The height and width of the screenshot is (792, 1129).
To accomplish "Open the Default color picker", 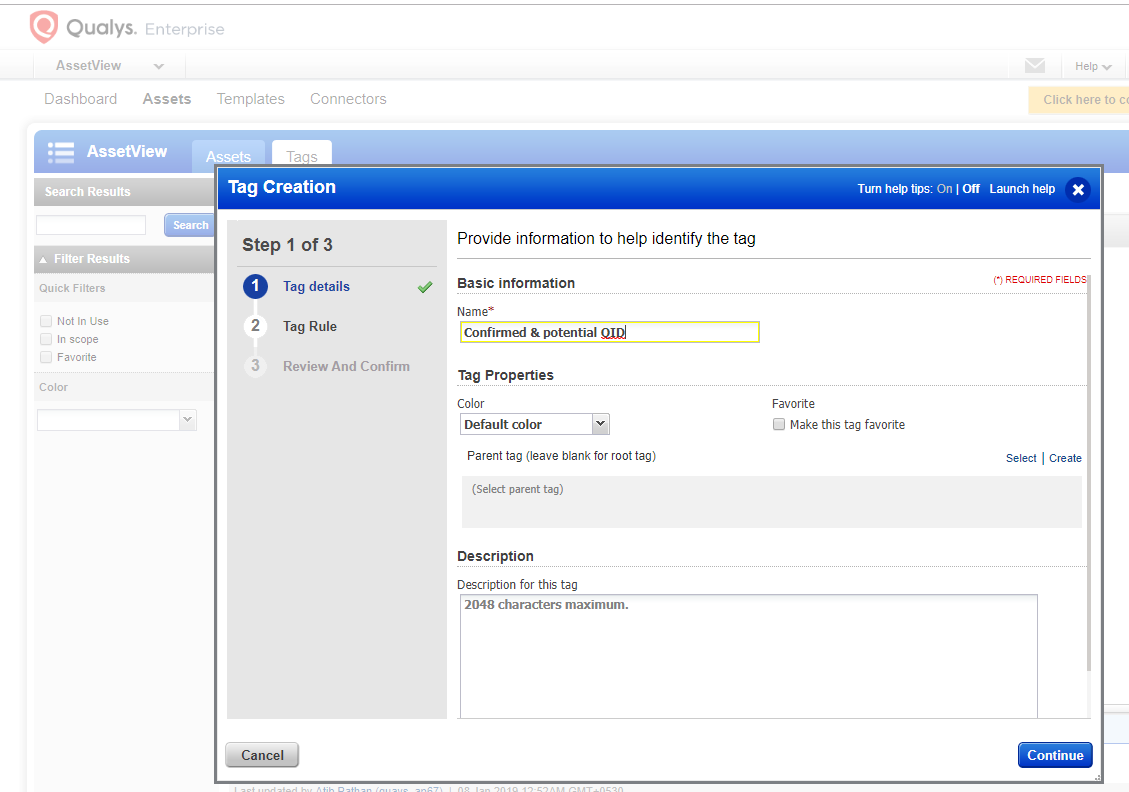I will coord(534,423).
